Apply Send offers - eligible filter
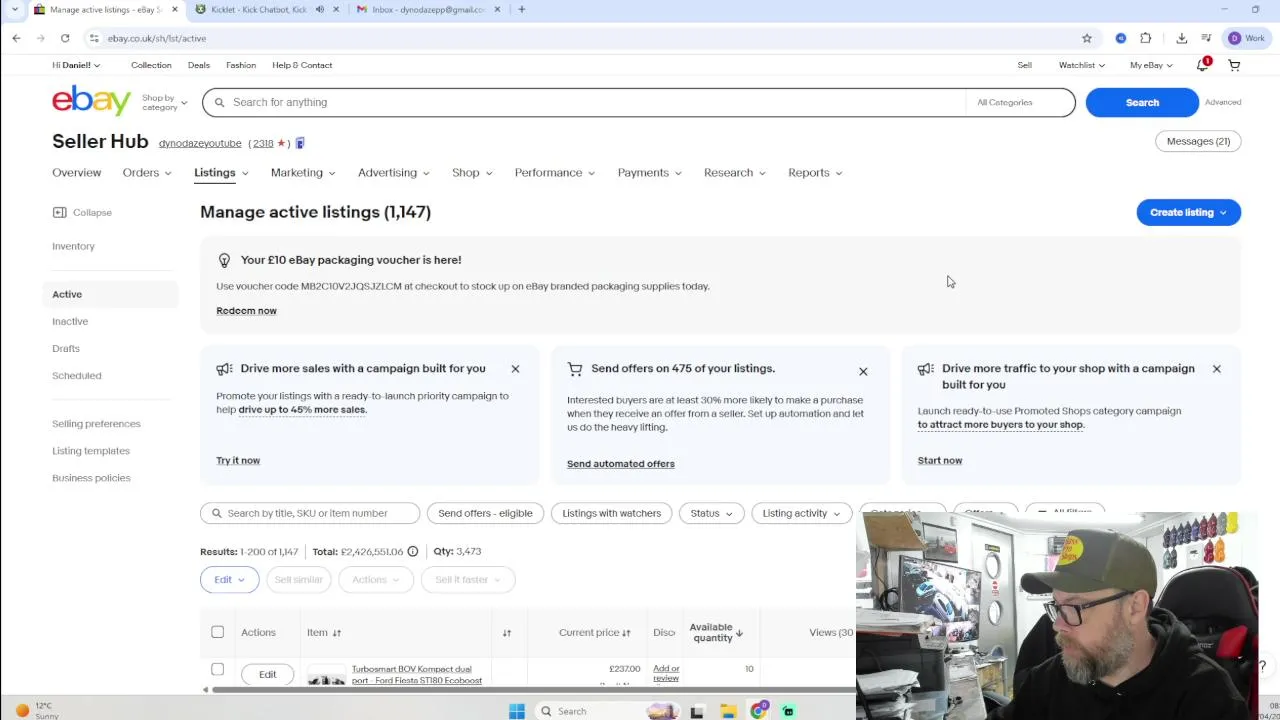The height and width of the screenshot is (720, 1280). coord(485,513)
